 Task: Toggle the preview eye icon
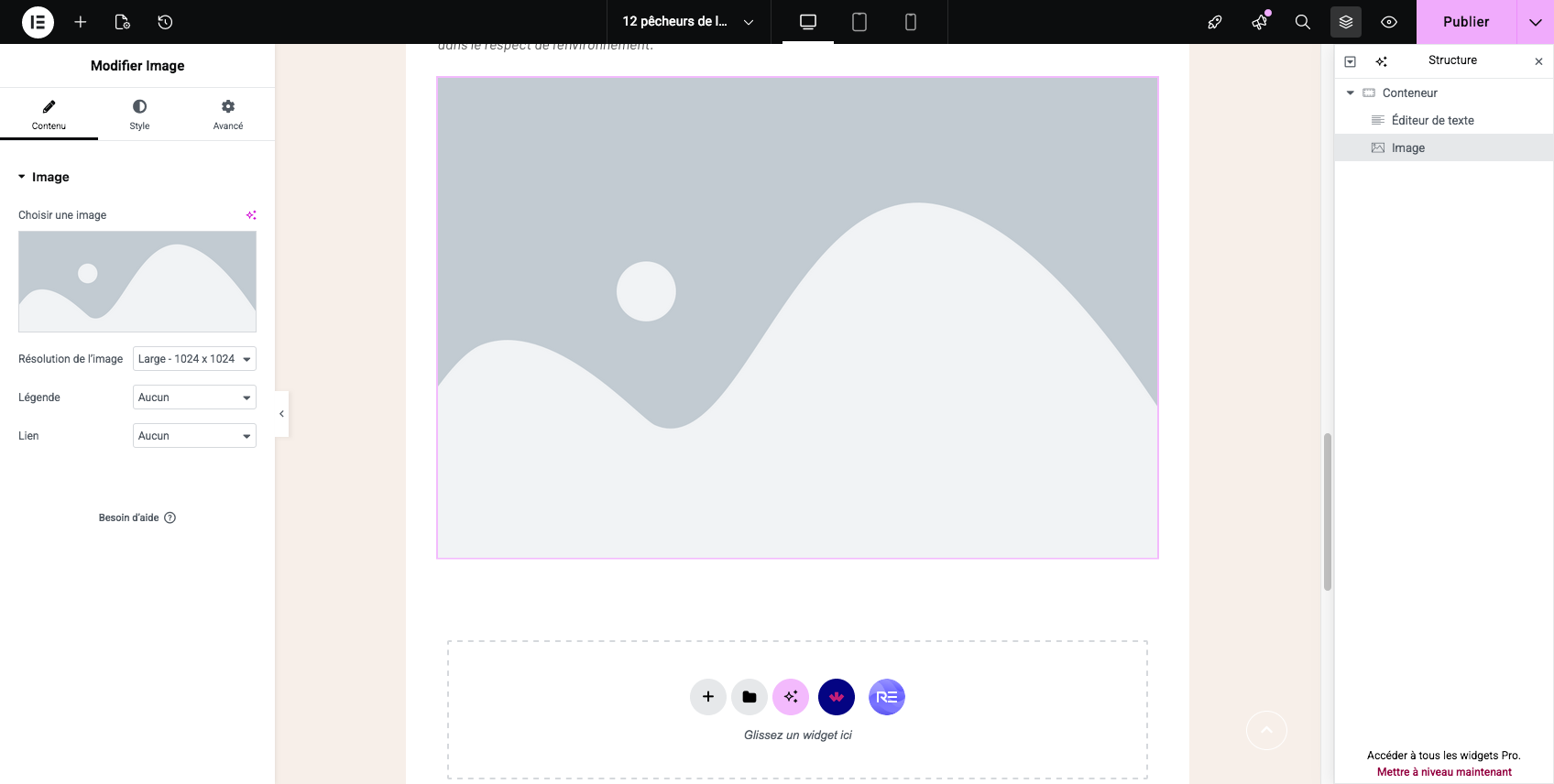click(1389, 22)
